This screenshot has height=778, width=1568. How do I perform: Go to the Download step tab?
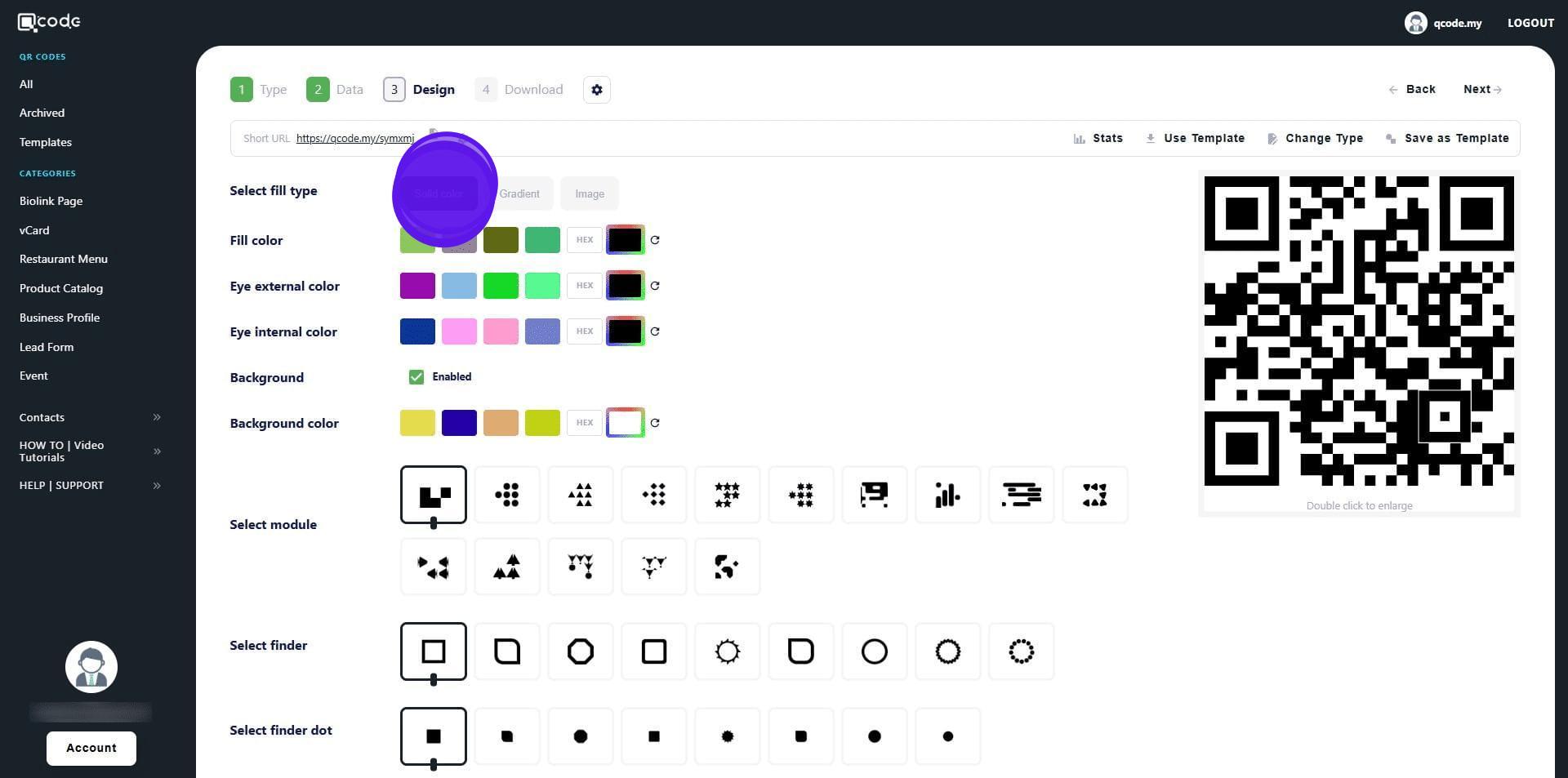(519, 90)
